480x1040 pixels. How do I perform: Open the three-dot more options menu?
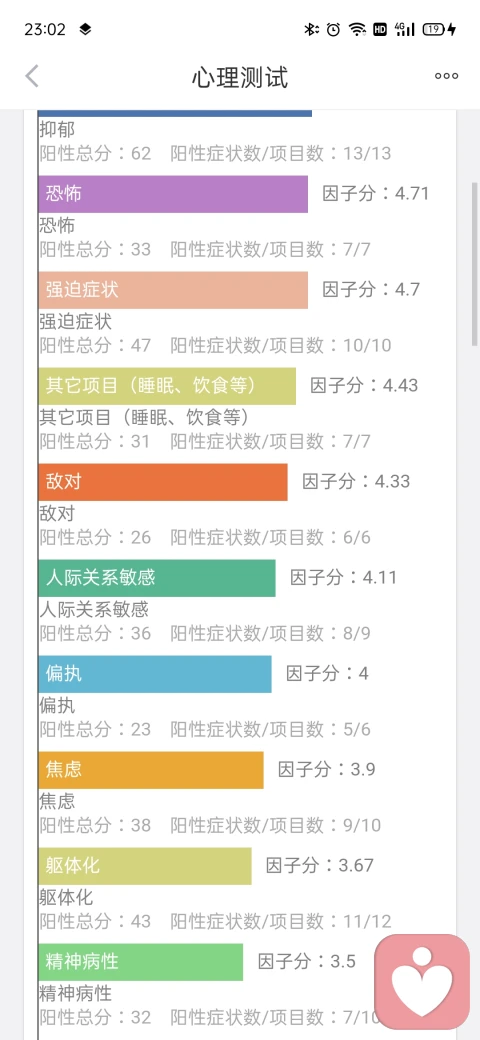[446, 76]
